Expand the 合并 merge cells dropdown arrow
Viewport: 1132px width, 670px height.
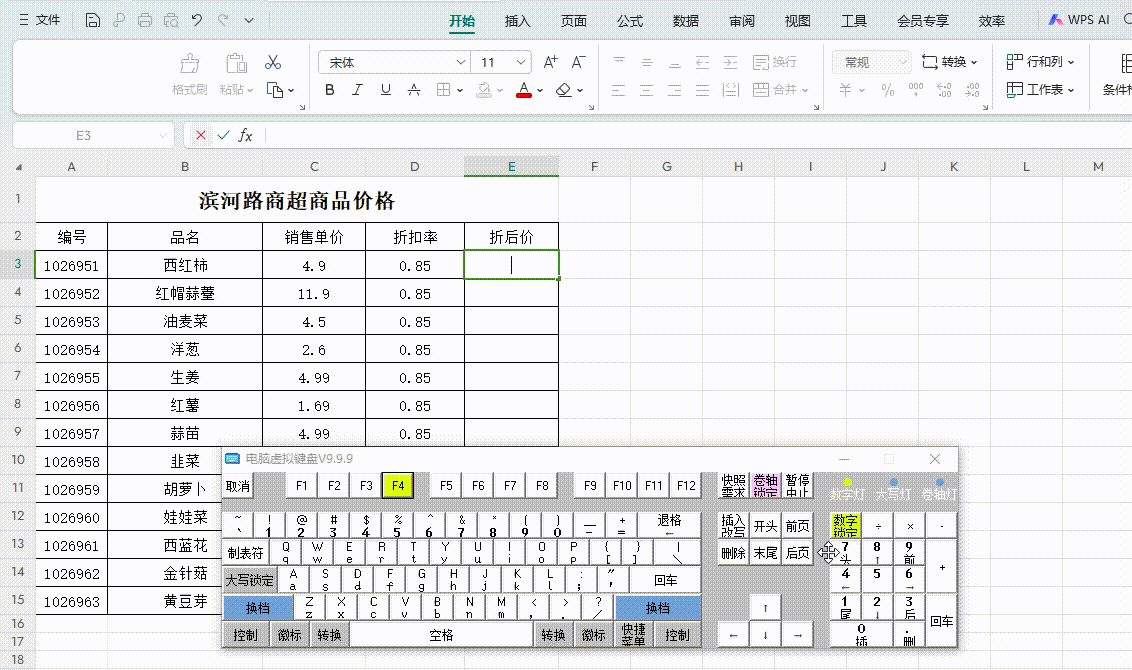click(805, 90)
